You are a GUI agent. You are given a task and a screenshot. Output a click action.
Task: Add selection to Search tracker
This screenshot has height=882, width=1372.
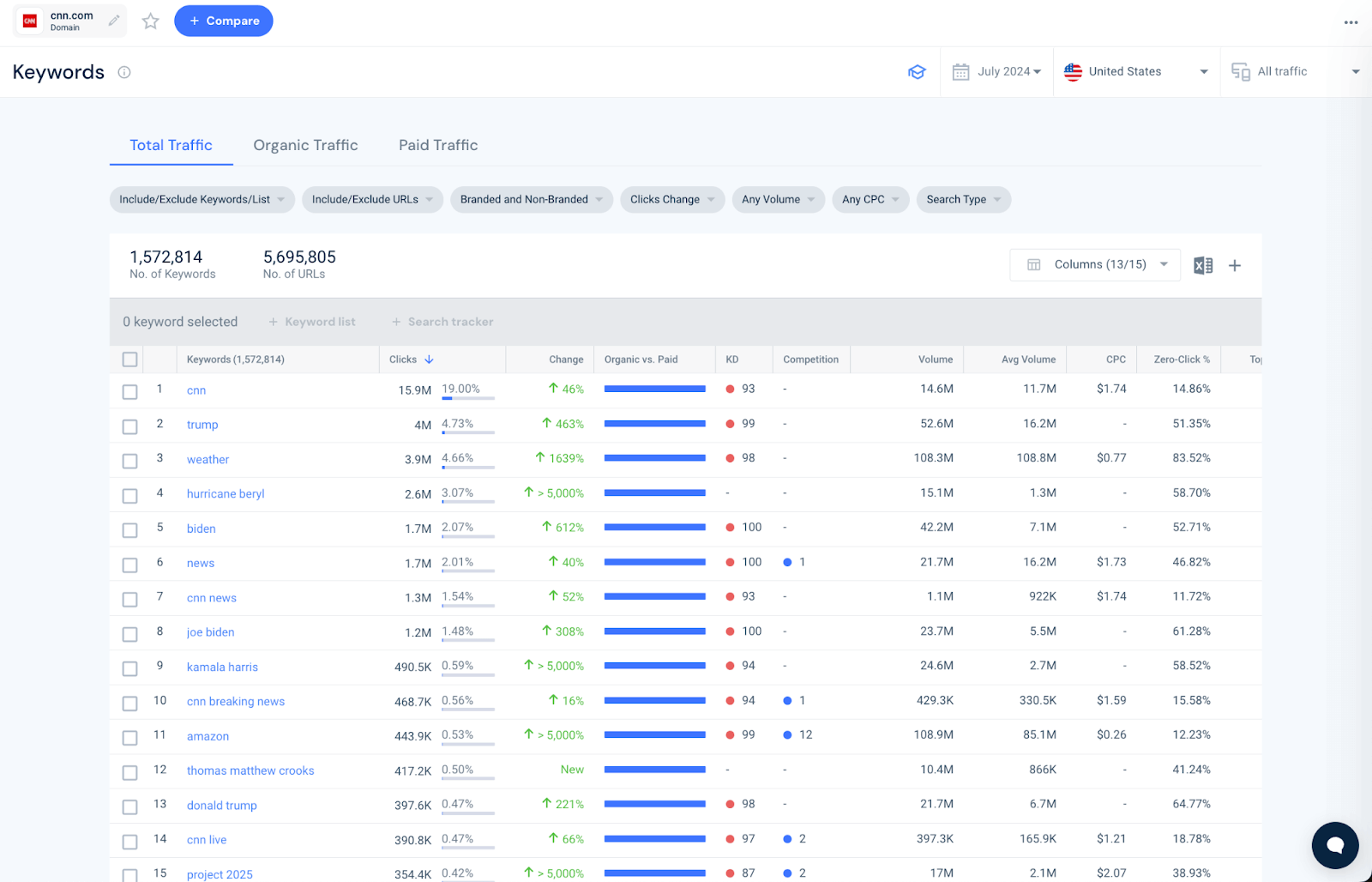point(442,322)
